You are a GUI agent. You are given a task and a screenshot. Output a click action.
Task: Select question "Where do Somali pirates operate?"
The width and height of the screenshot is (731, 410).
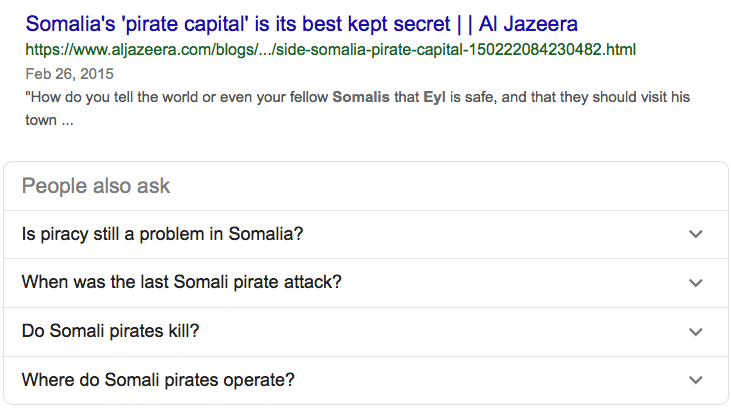coord(158,380)
